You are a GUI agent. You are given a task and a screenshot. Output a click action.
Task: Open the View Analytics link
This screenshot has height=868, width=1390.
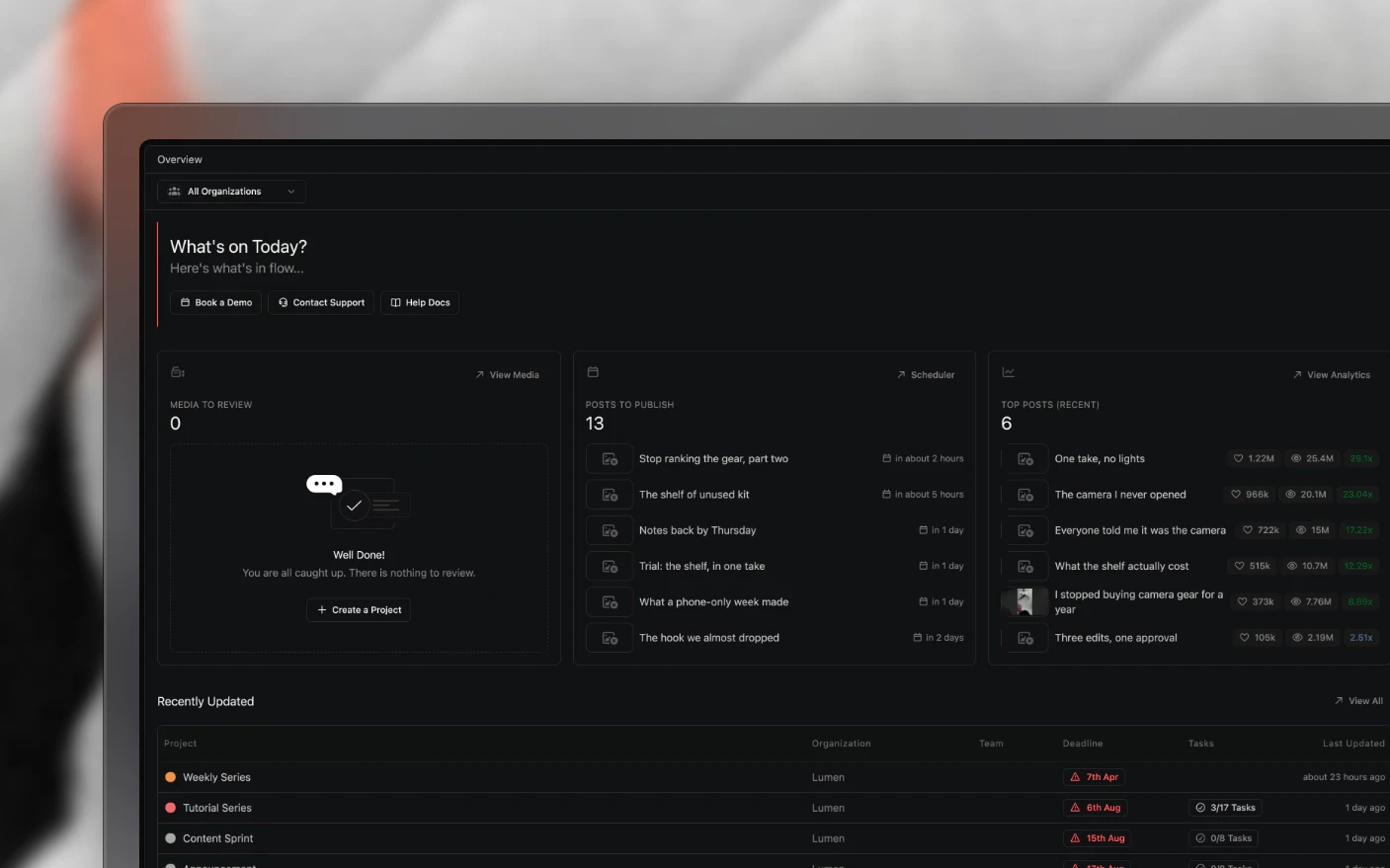click(1332, 375)
